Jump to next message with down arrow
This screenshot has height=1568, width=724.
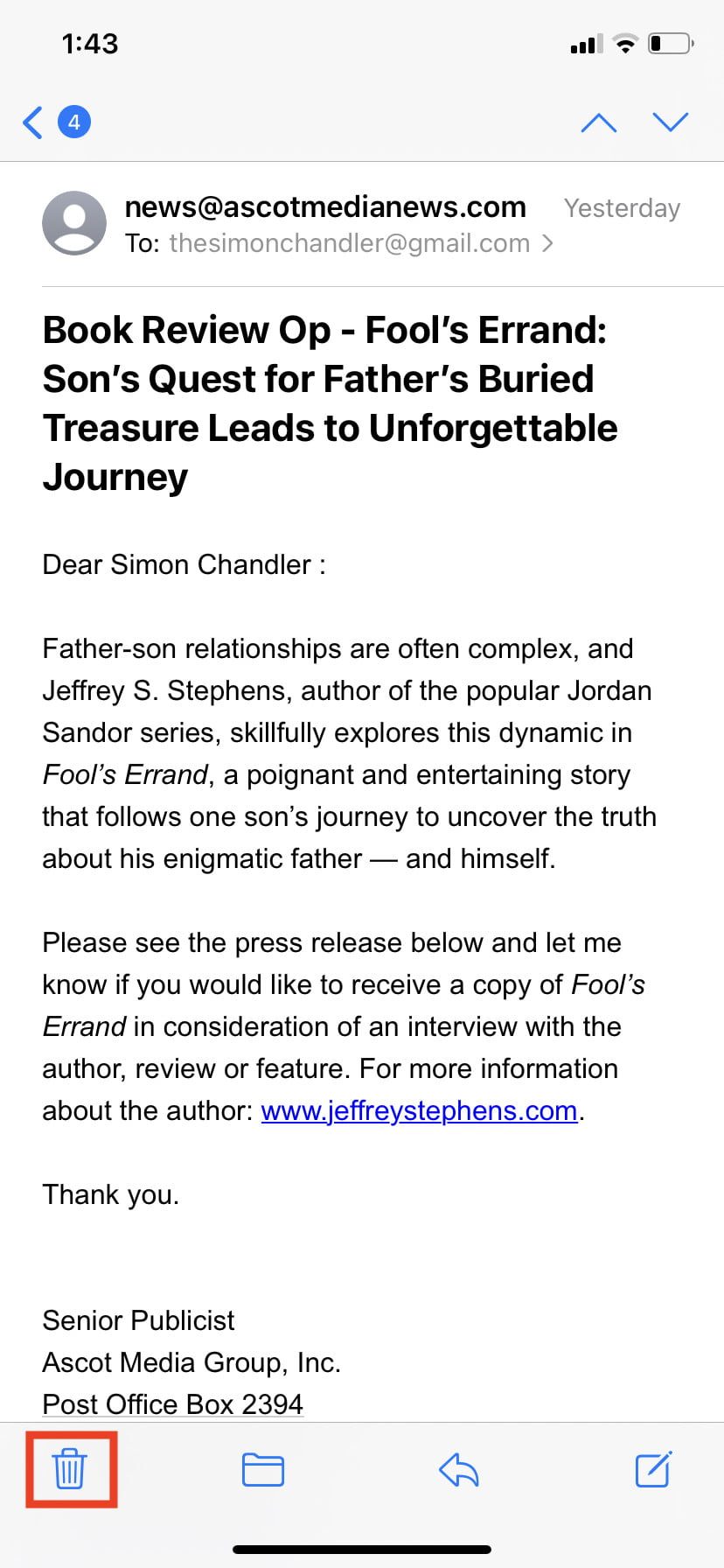[x=671, y=122]
